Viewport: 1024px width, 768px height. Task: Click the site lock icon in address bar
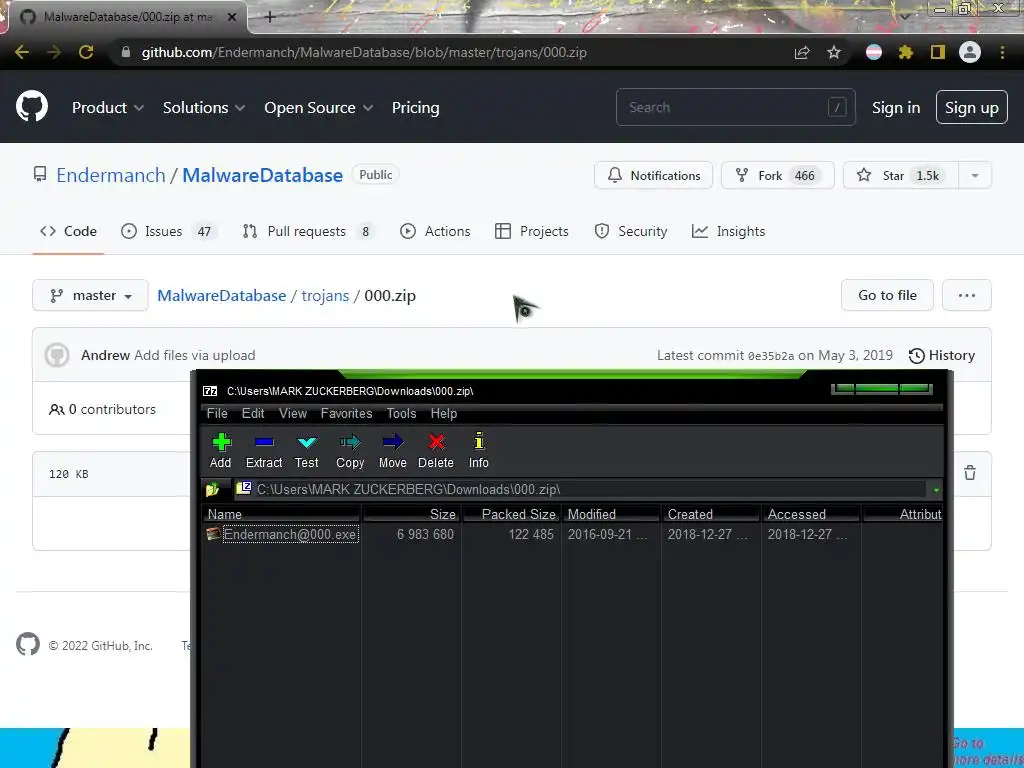pos(126,52)
